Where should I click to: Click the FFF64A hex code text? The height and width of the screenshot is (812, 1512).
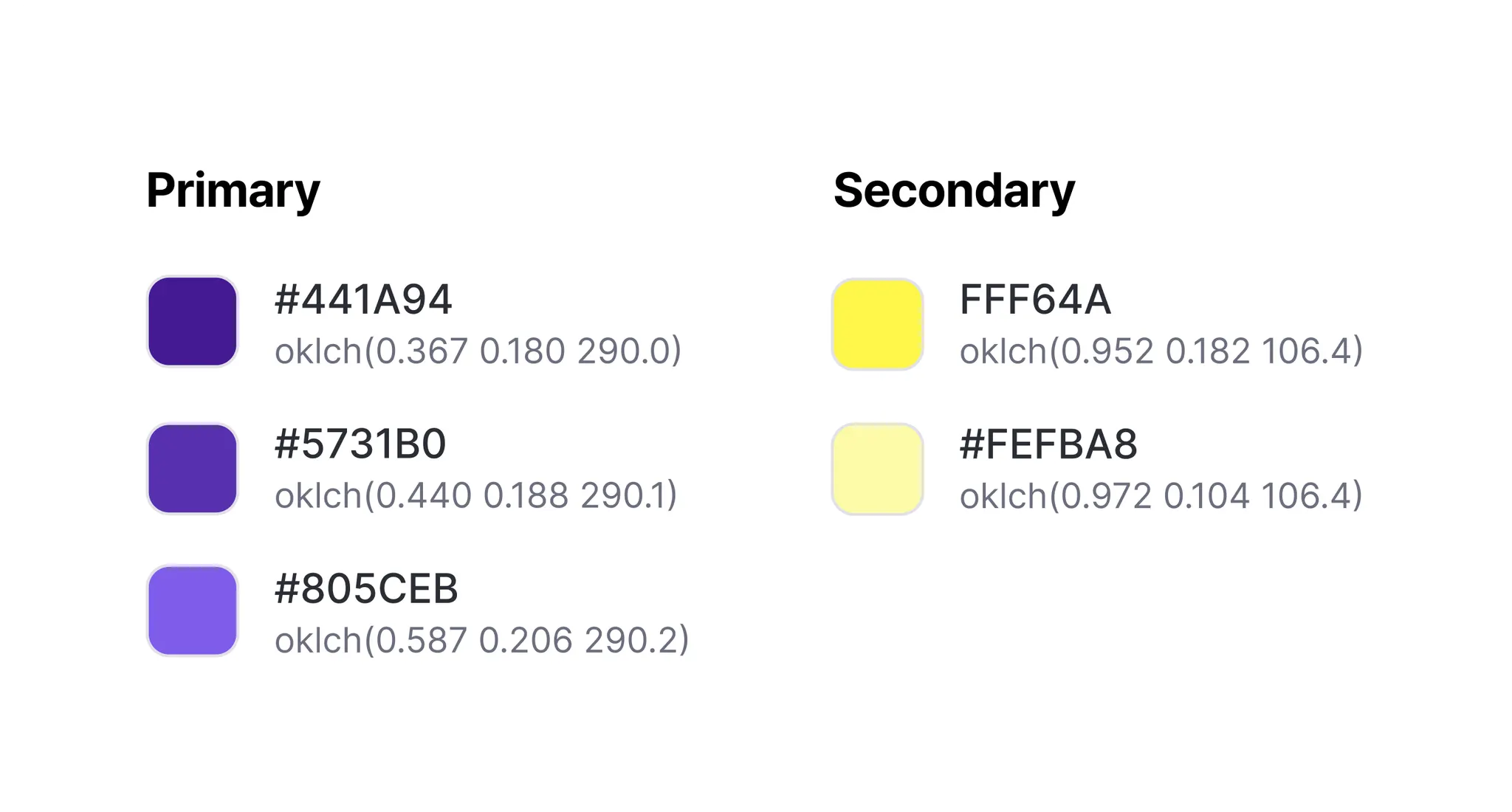tap(1035, 300)
